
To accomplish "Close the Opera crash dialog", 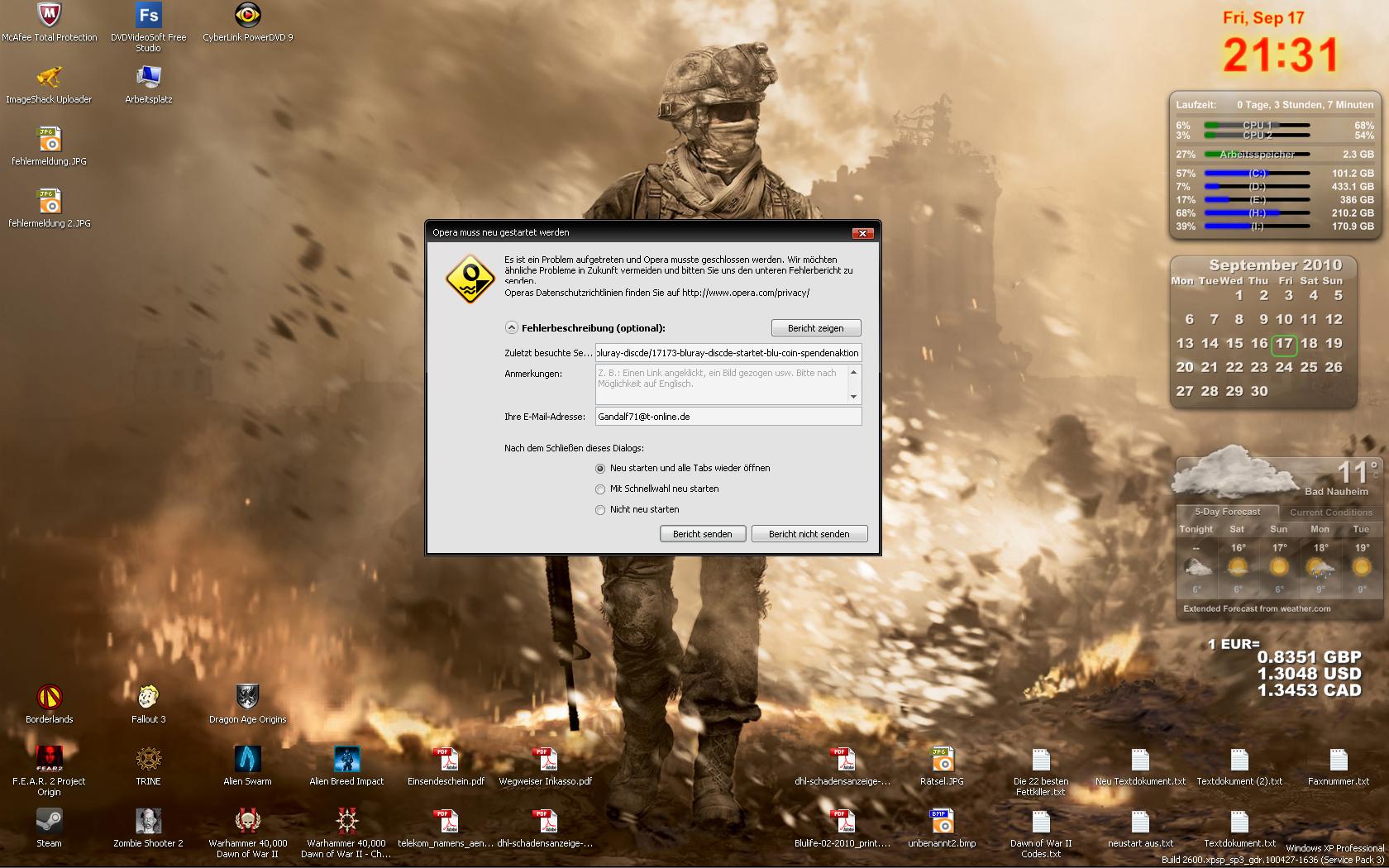I will [862, 233].
